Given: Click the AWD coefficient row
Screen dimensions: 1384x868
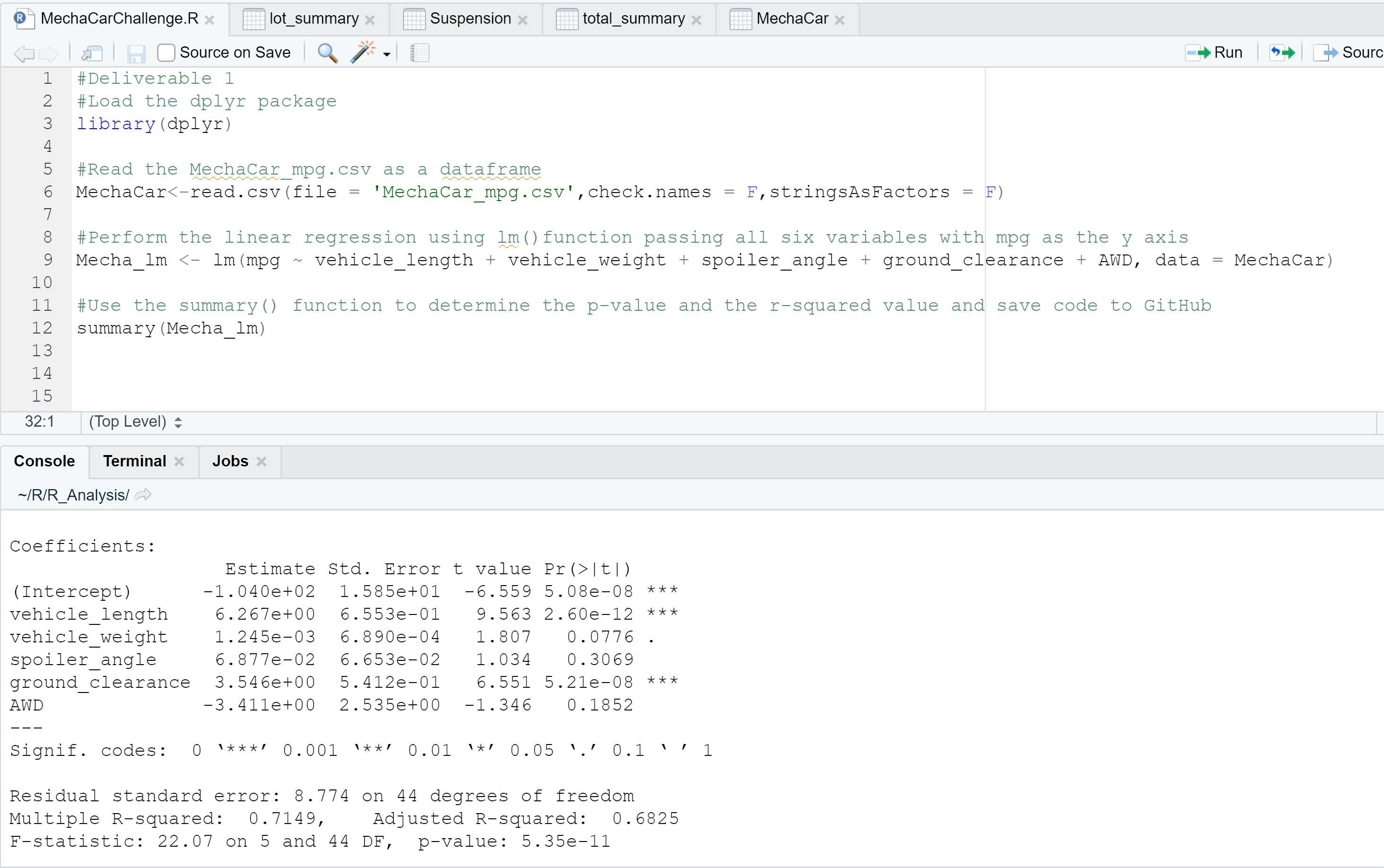Looking at the screenshot, I should 322,705.
